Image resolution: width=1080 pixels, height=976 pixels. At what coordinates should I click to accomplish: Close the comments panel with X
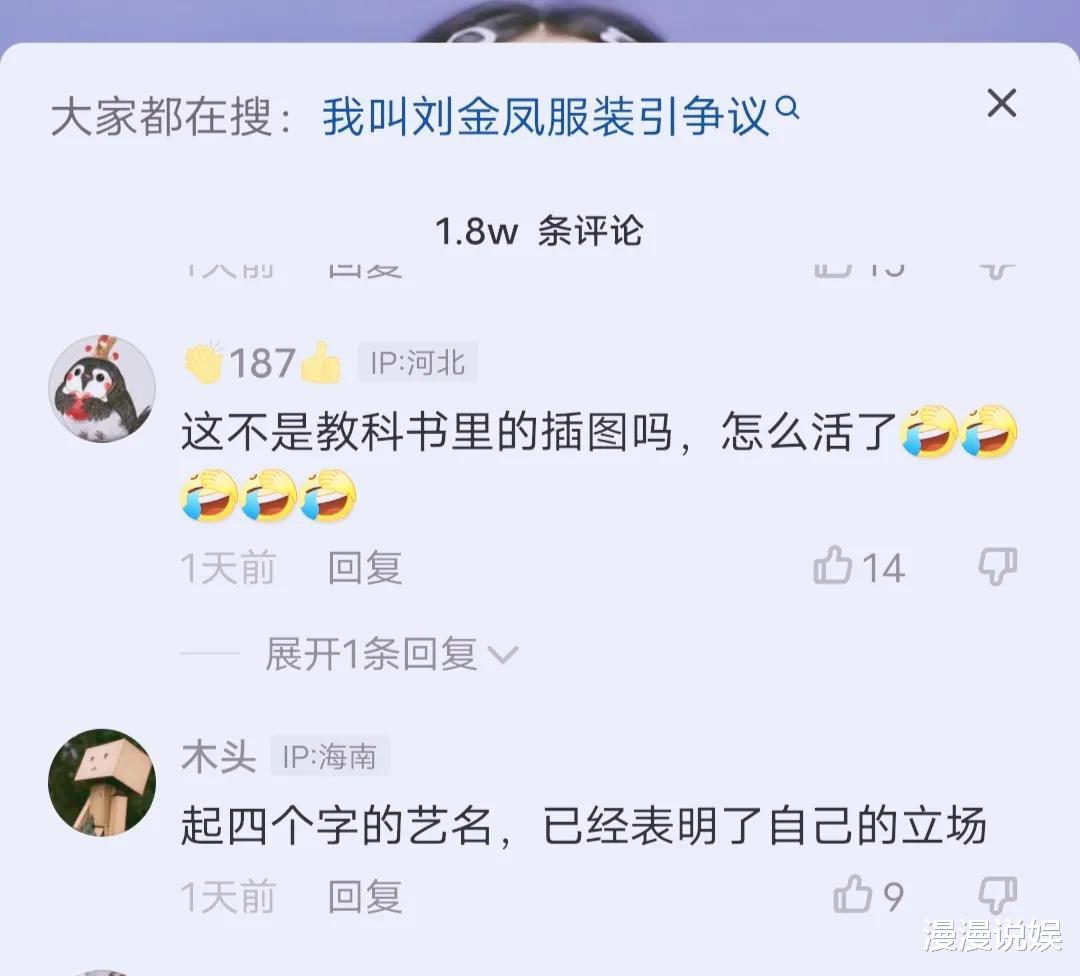(x=1001, y=103)
